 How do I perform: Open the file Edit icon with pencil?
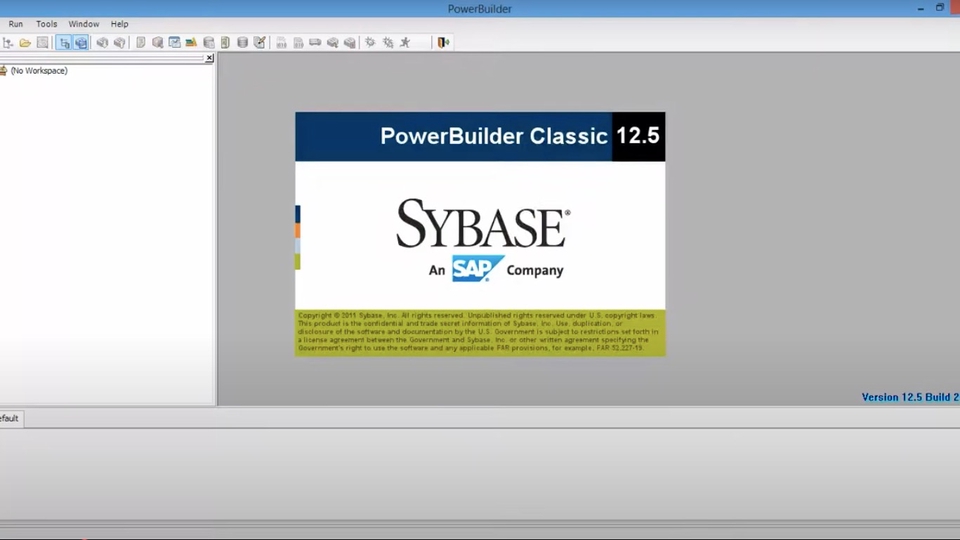pos(260,43)
